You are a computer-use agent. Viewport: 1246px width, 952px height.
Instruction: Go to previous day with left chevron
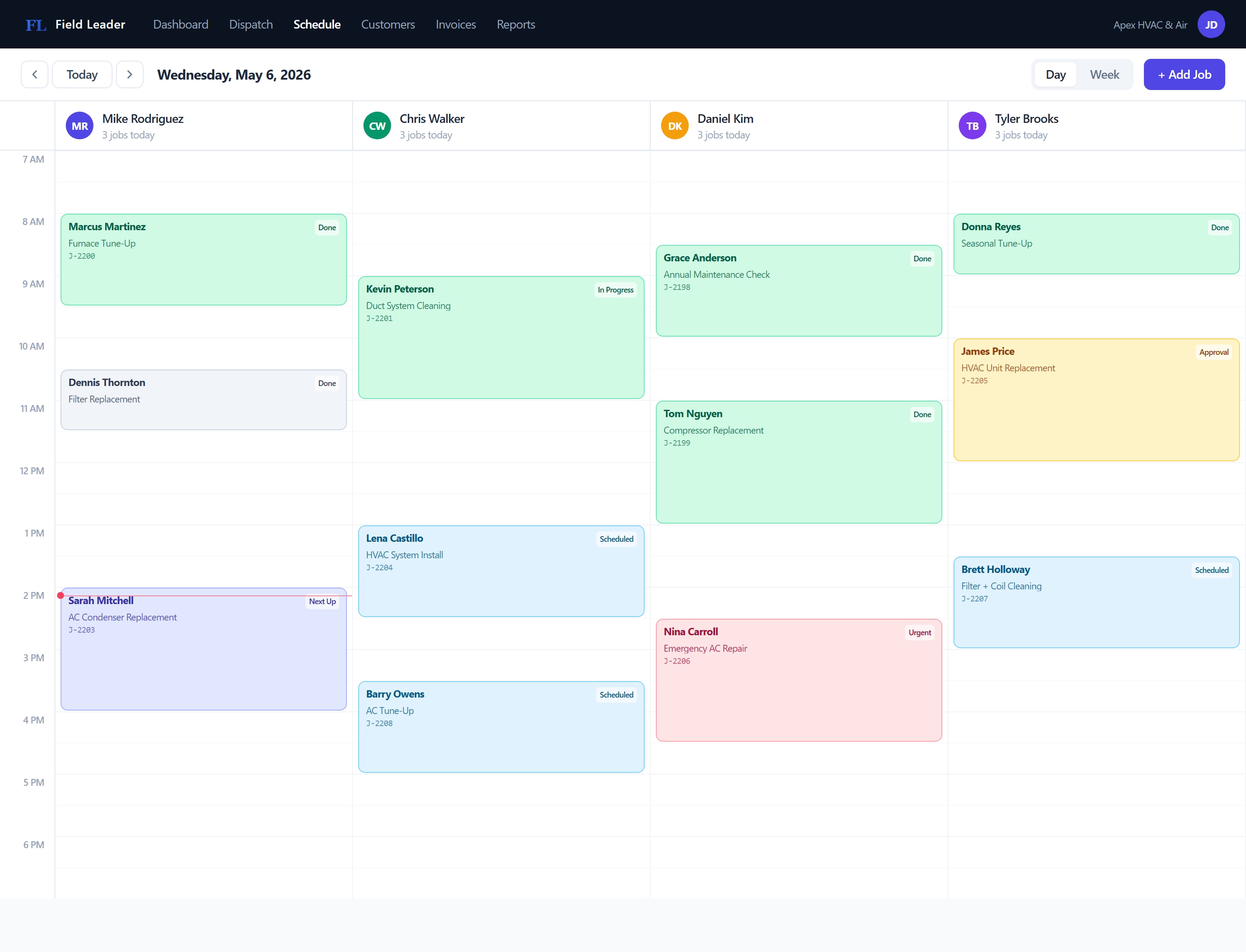35,74
